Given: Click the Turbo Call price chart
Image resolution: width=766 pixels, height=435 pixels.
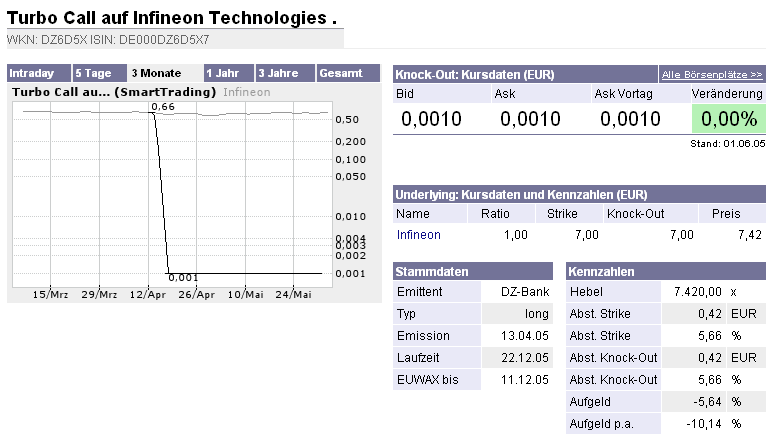Looking at the screenshot, I should tap(172, 194).
